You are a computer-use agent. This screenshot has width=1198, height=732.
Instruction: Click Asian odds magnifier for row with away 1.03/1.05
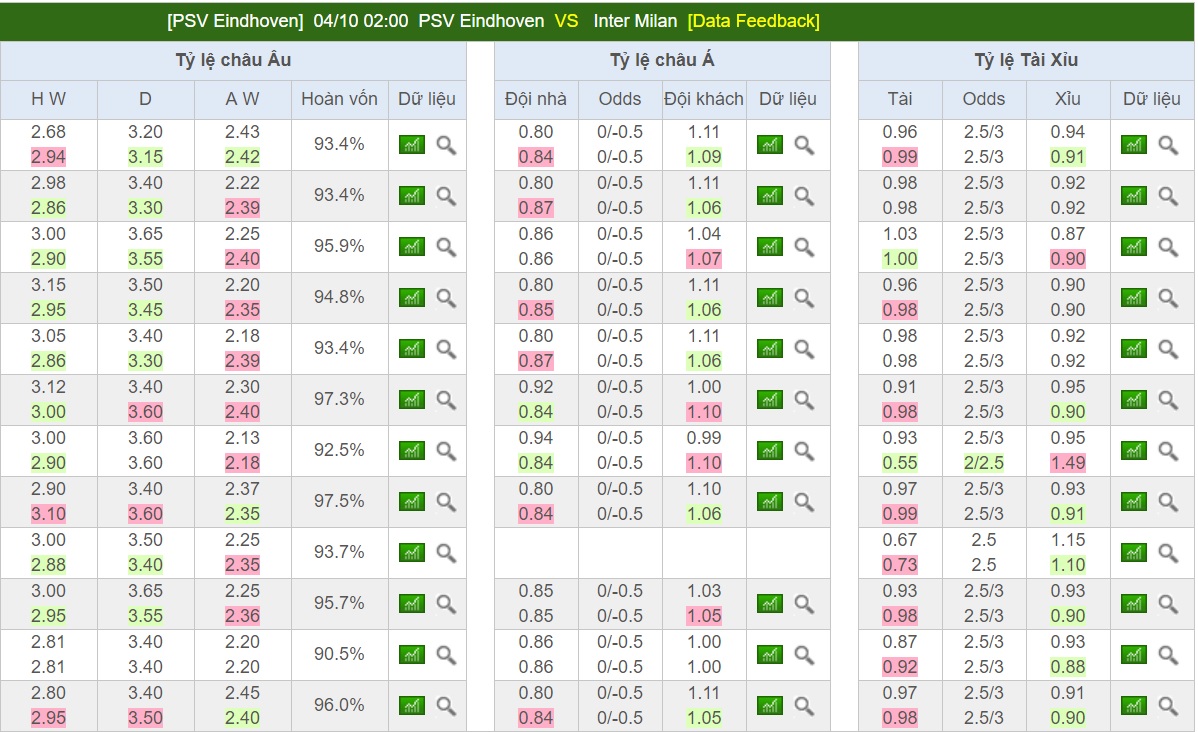tap(804, 604)
